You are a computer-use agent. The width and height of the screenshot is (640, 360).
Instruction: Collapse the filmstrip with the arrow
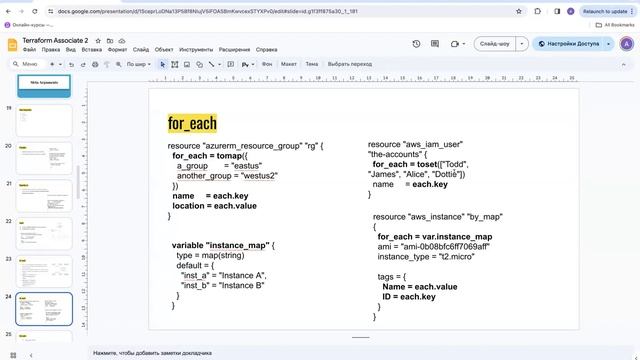pos(31,355)
